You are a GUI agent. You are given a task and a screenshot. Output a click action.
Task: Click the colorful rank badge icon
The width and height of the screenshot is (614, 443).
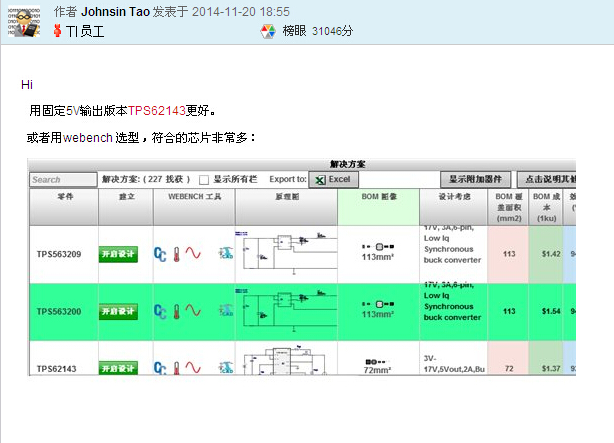coord(268,31)
